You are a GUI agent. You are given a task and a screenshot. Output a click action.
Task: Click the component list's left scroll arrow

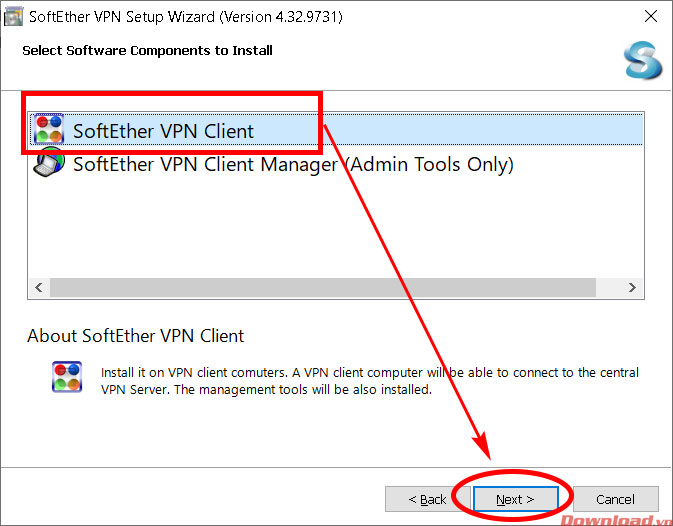click(39, 288)
